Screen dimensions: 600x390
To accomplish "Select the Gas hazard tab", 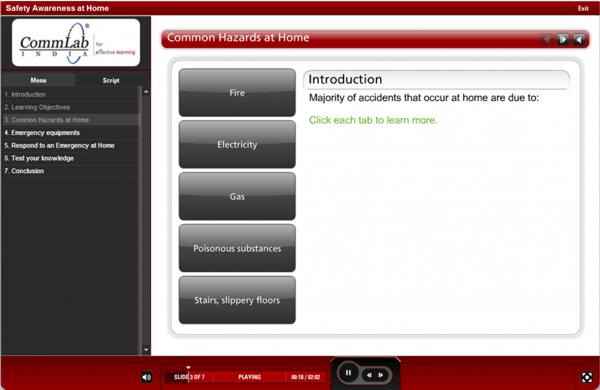I will tap(237, 196).
